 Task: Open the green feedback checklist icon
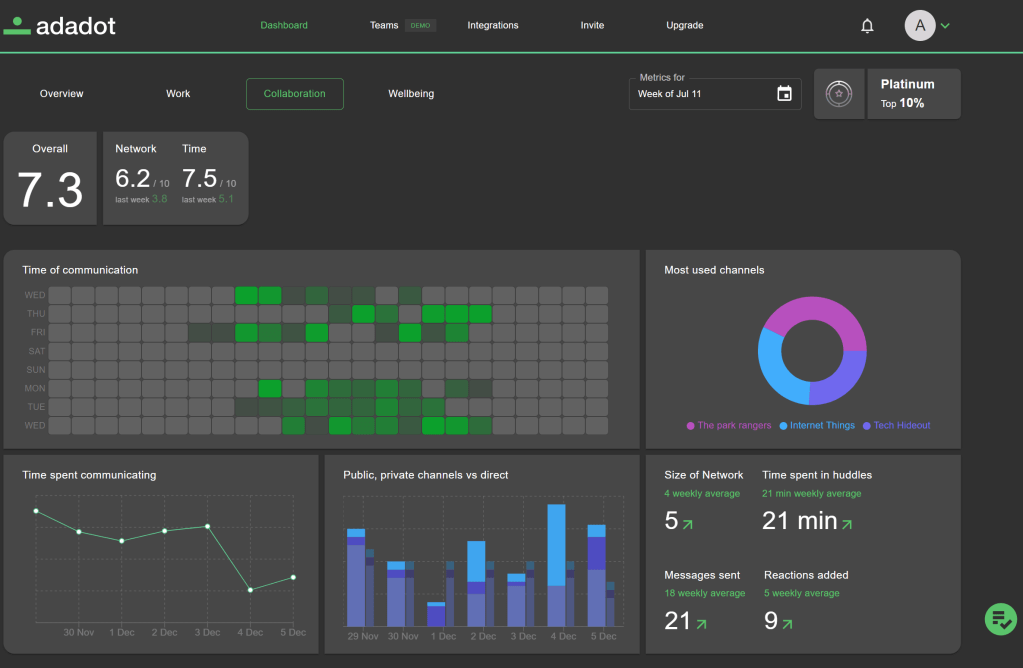(999, 619)
